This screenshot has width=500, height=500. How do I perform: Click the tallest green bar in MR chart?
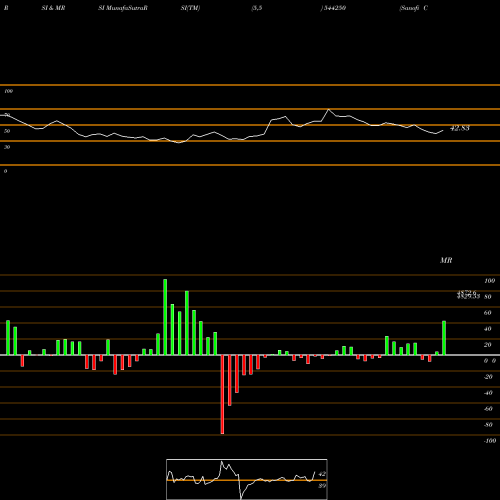coord(165,317)
